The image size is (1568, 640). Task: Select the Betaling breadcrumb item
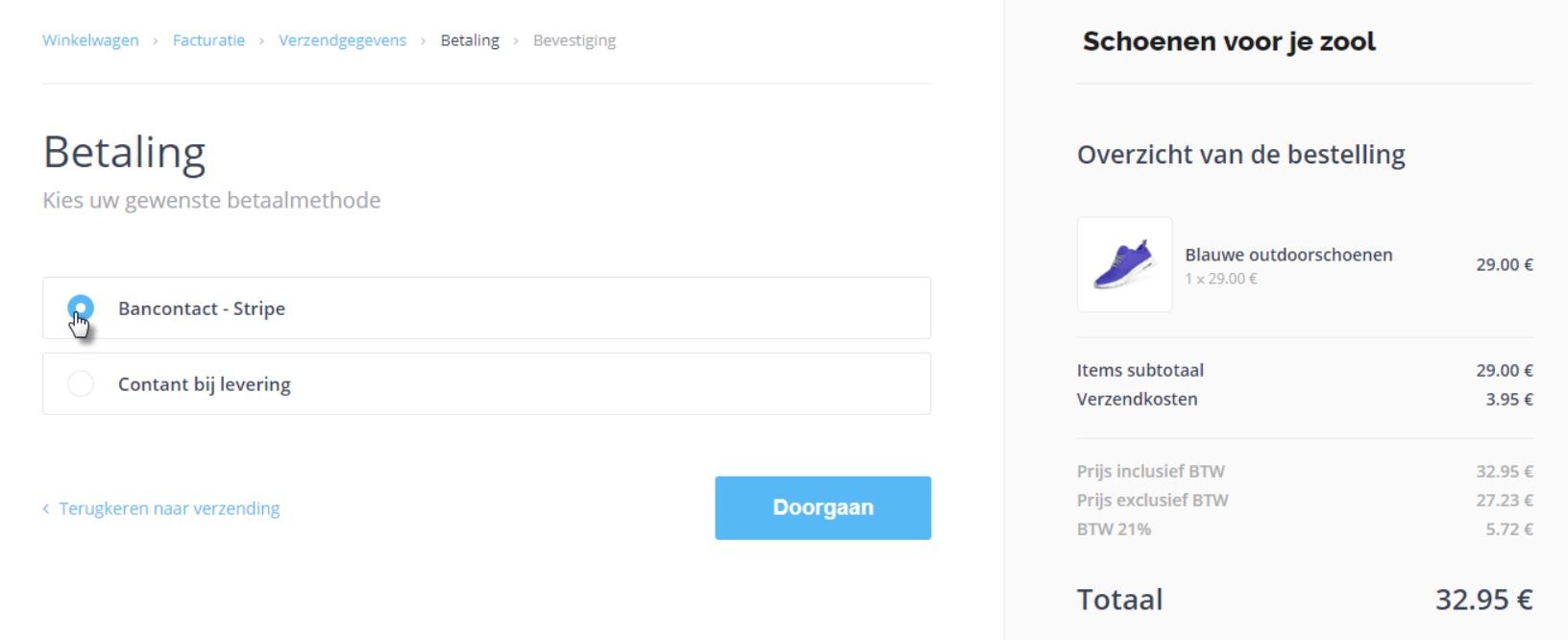(470, 40)
